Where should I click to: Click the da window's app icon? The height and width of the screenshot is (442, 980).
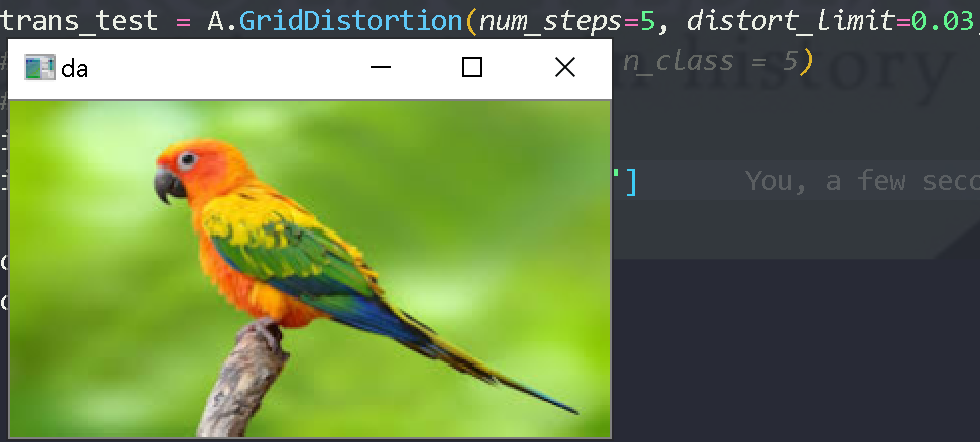39,68
